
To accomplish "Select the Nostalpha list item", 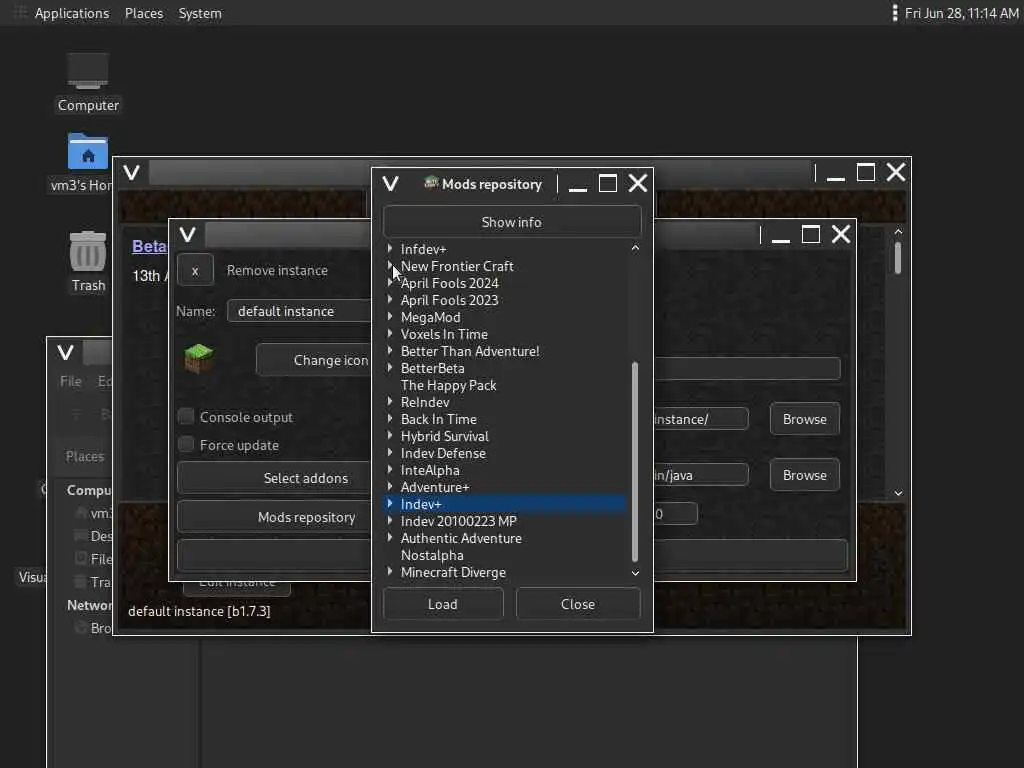I will coord(432,555).
